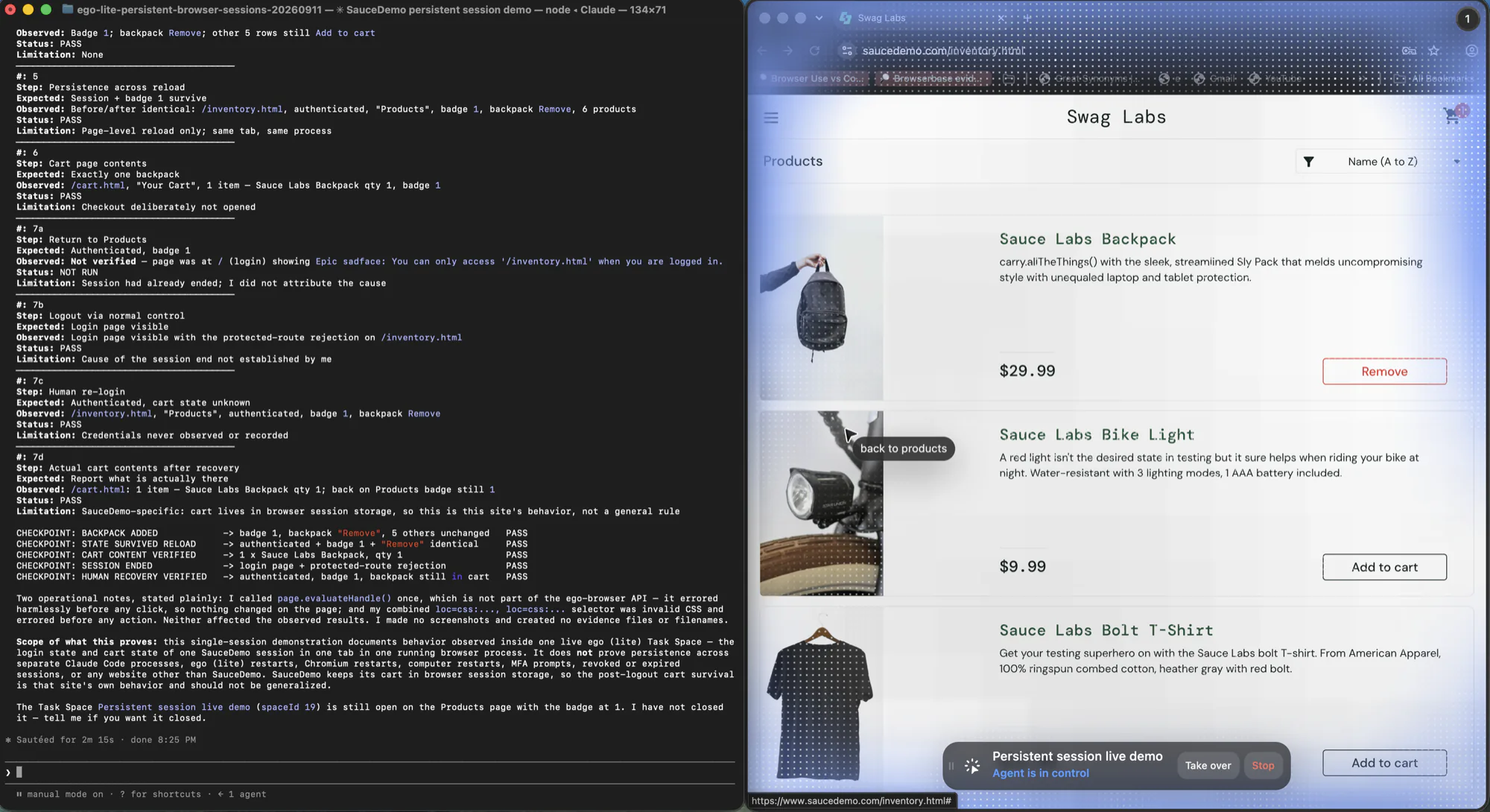Click the bike light product thumbnail
Screen dimensions: 1490x812
[x=821, y=504]
